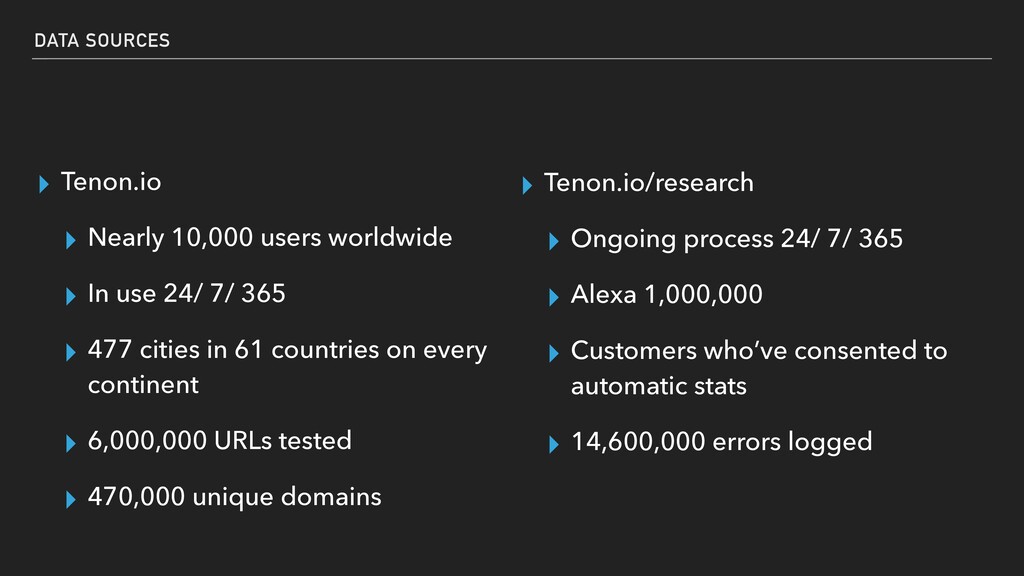The width and height of the screenshot is (1024, 576).
Task: Click the 470,000 unique domains text
Action: pos(234,498)
